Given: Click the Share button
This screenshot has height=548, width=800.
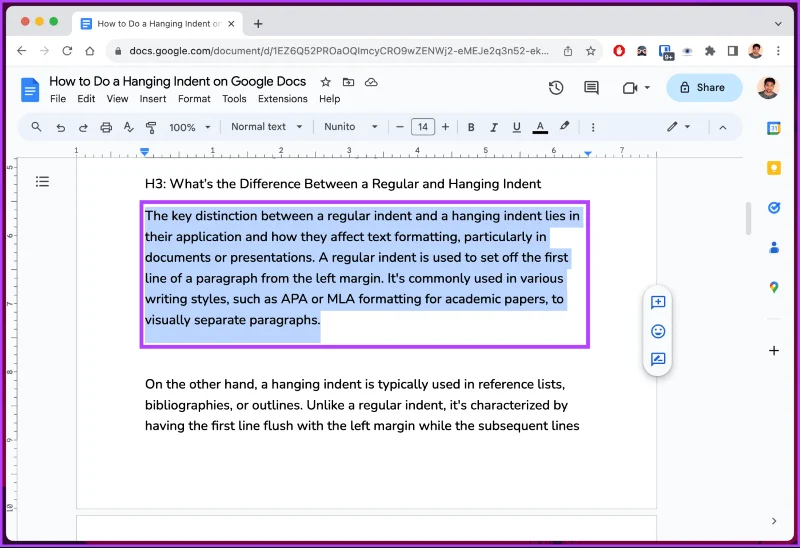Looking at the screenshot, I should [x=704, y=88].
